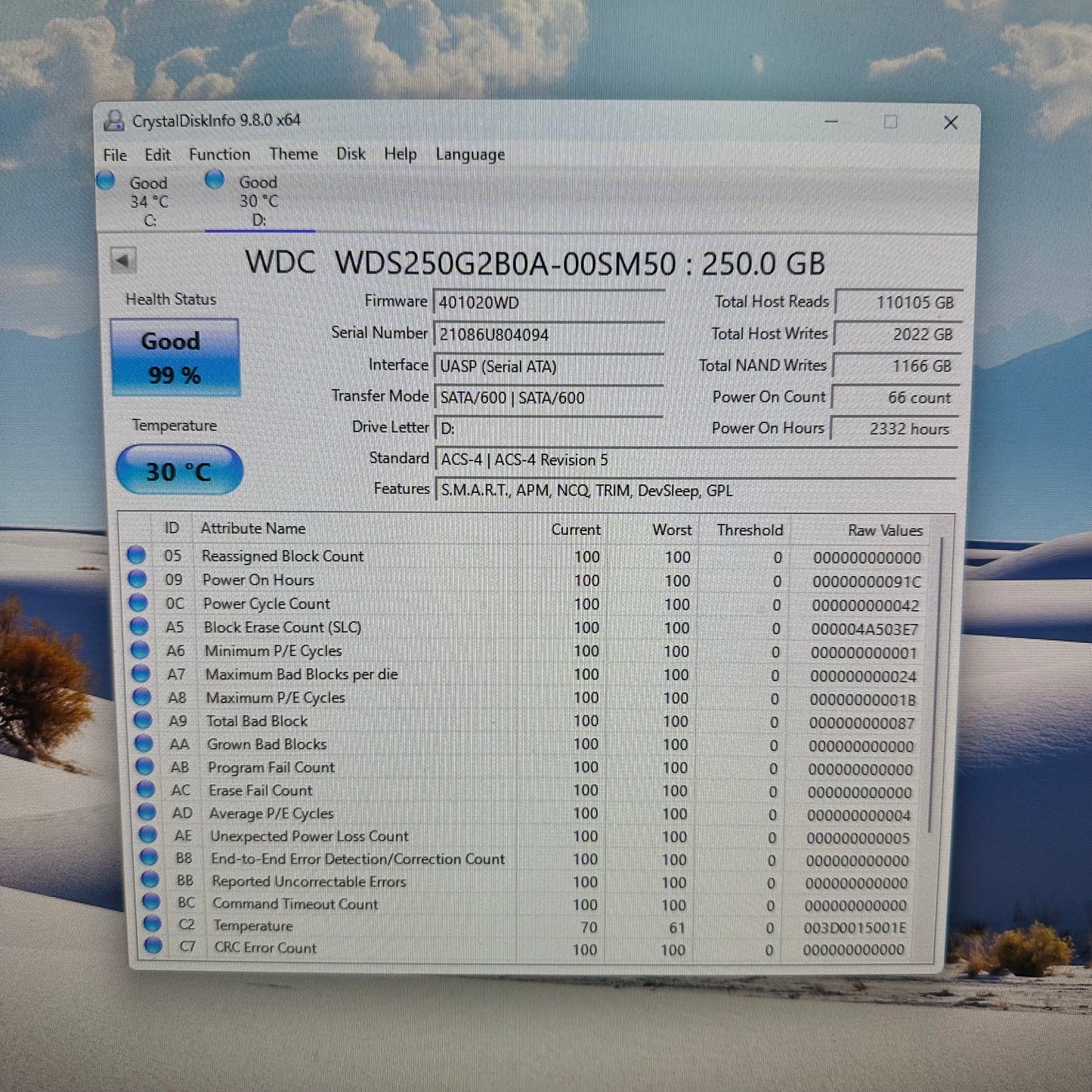The height and width of the screenshot is (1092, 1092).
Task: Click raw value 000000000087
Action: coord(862,723)
